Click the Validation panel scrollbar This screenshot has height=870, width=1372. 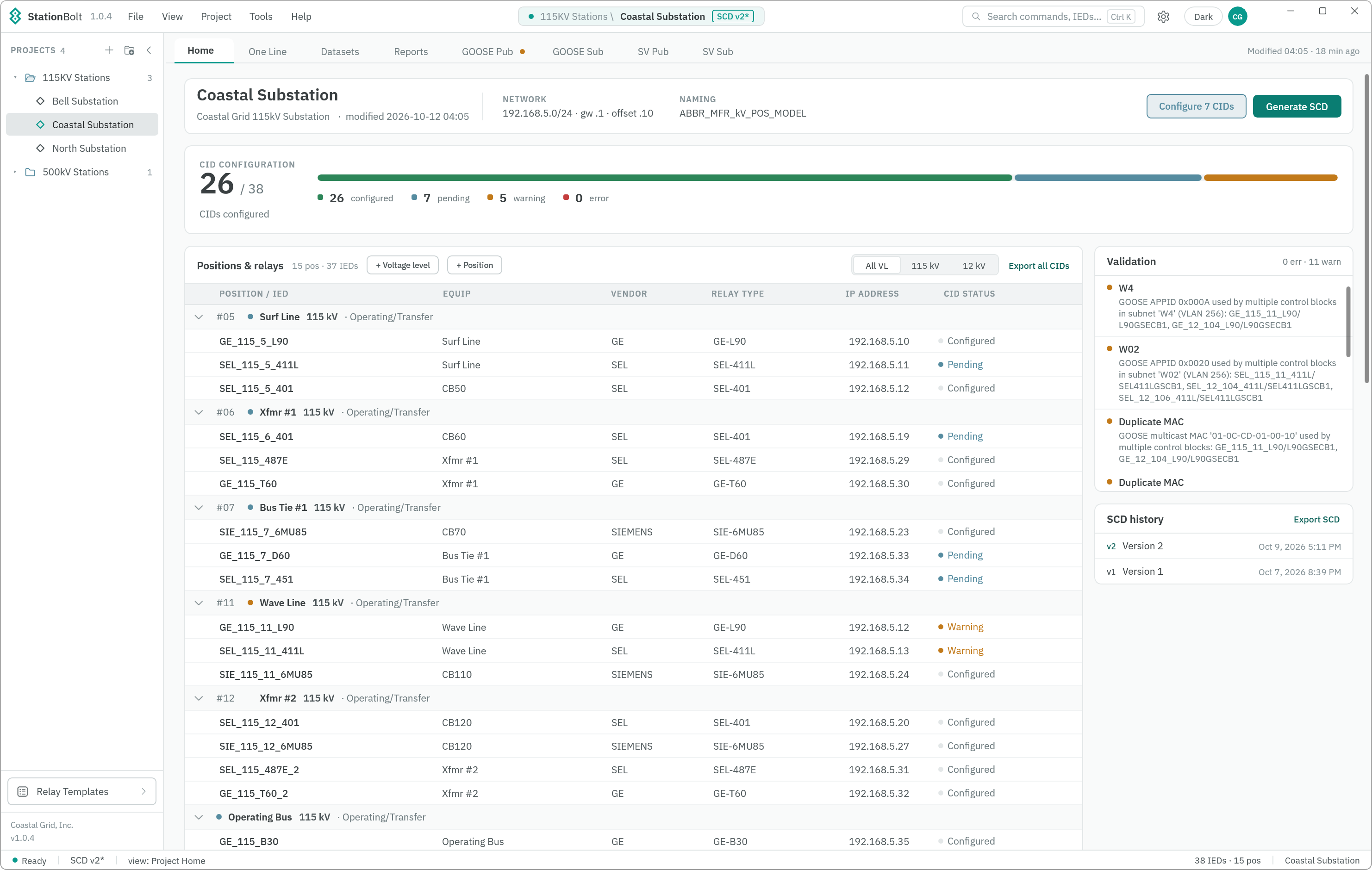click(1347, 322)
